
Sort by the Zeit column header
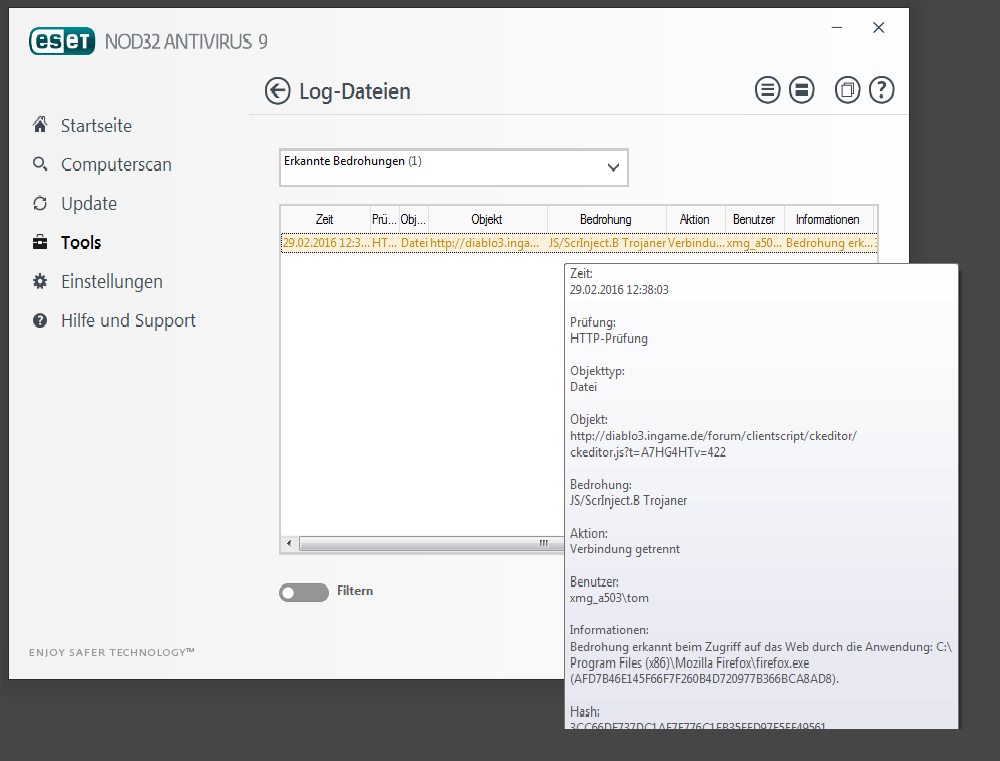click(325, 219)
